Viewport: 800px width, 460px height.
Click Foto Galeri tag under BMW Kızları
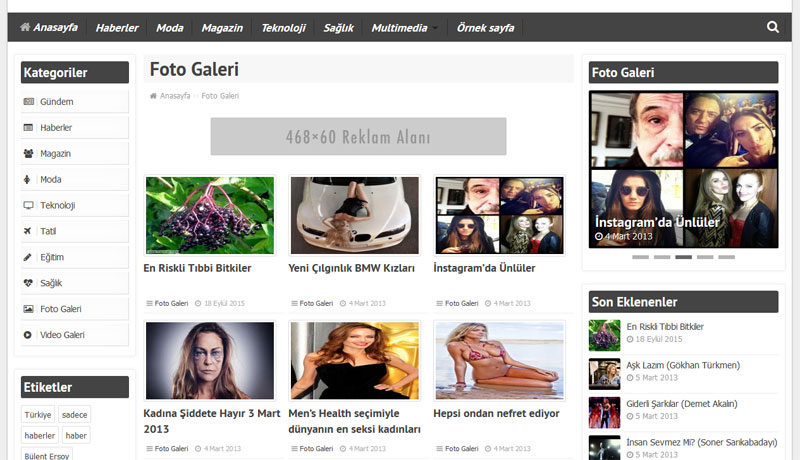point(316,303)
